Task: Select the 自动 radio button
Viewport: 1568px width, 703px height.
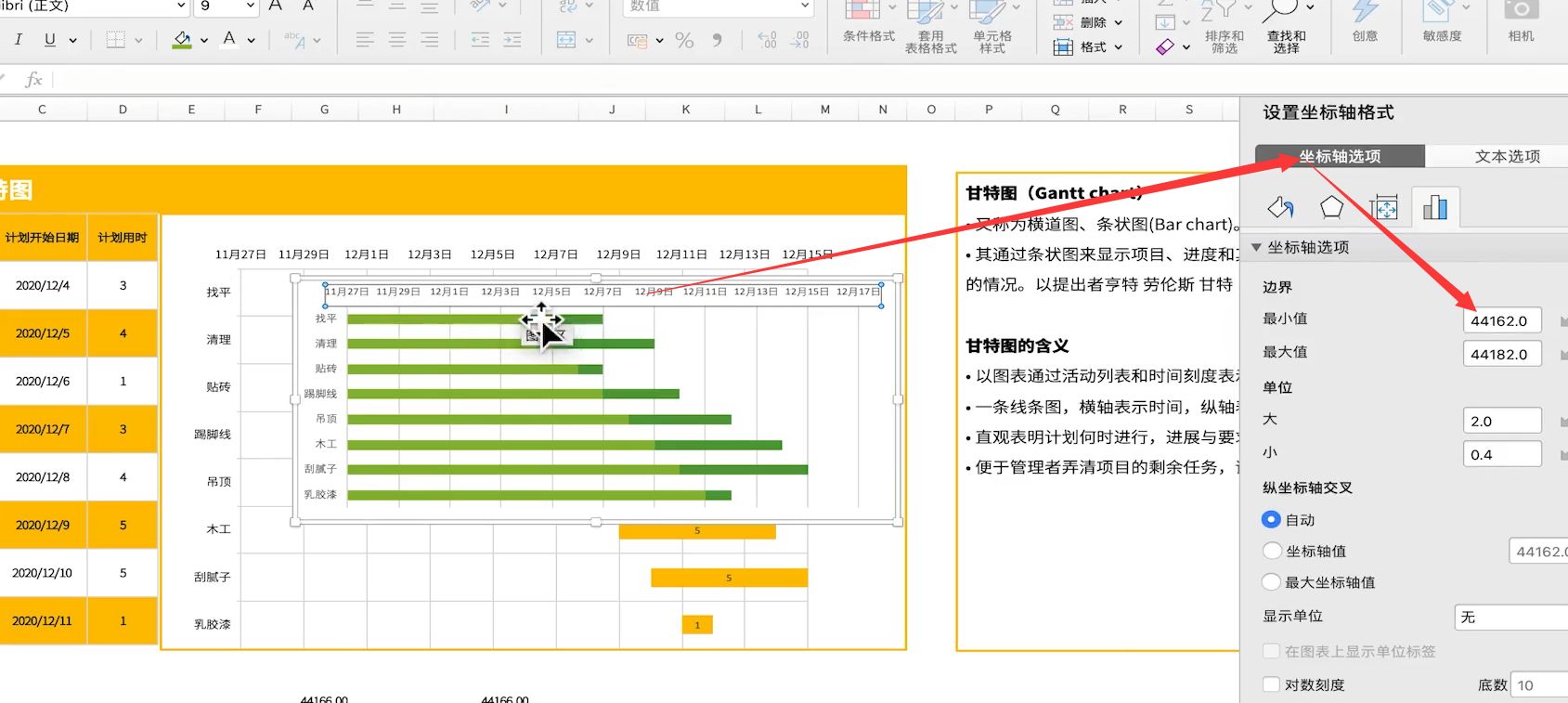Action: (x=1272, y=520)
